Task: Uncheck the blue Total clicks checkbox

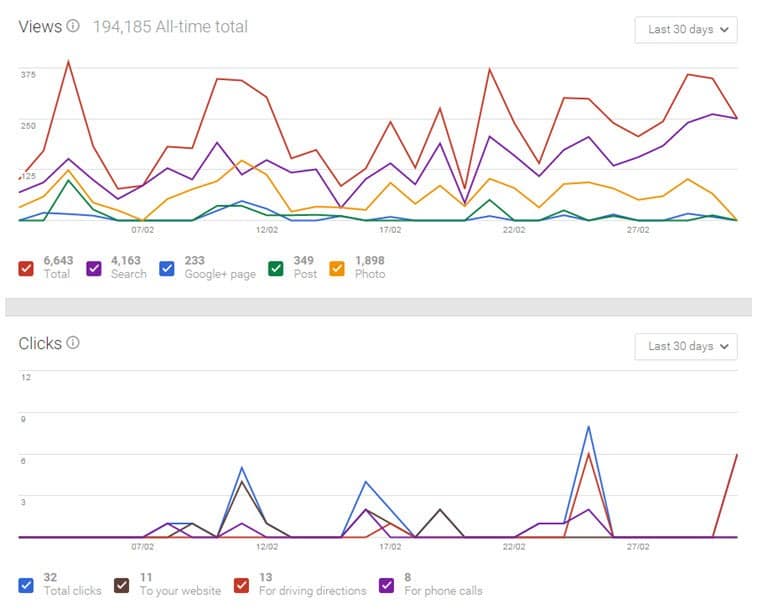Action: click(27, 584)
